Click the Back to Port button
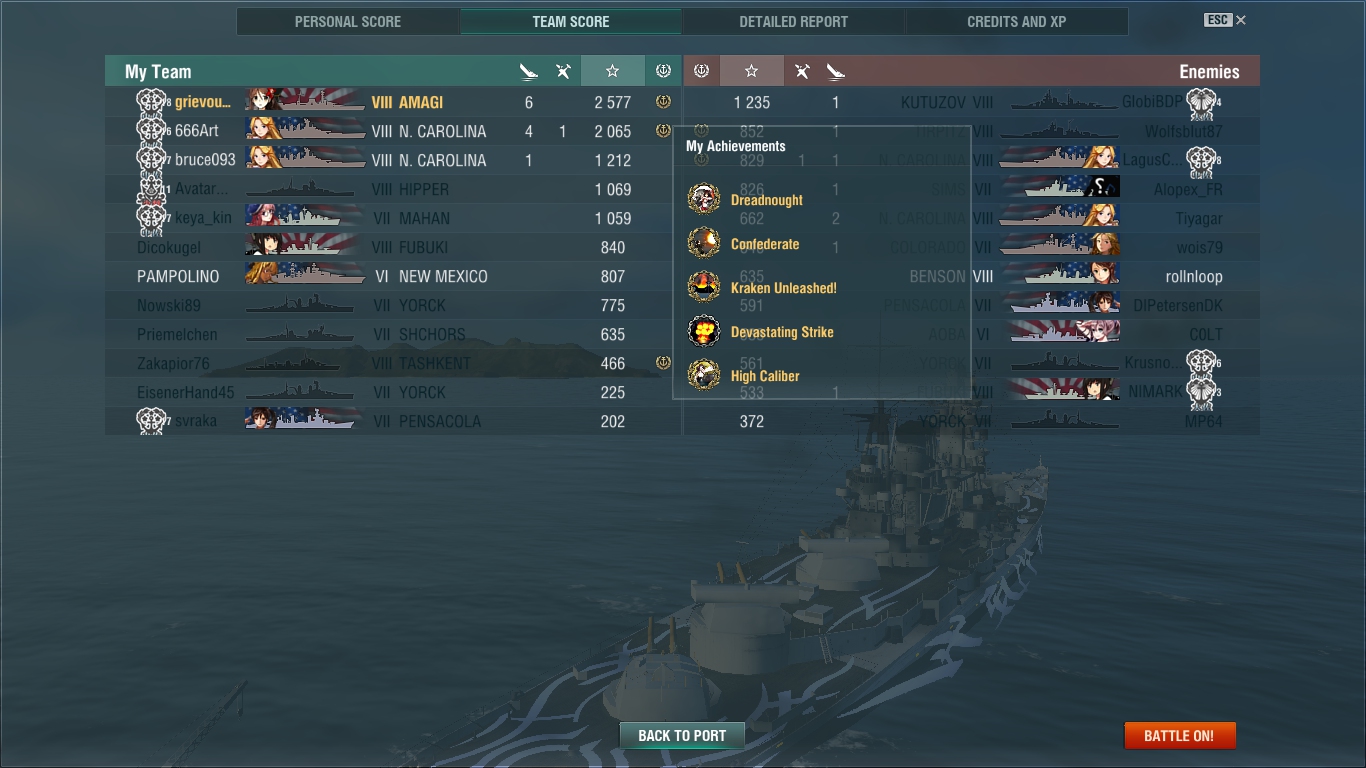Screen dimensions: 1366x768 pos(682,735)
